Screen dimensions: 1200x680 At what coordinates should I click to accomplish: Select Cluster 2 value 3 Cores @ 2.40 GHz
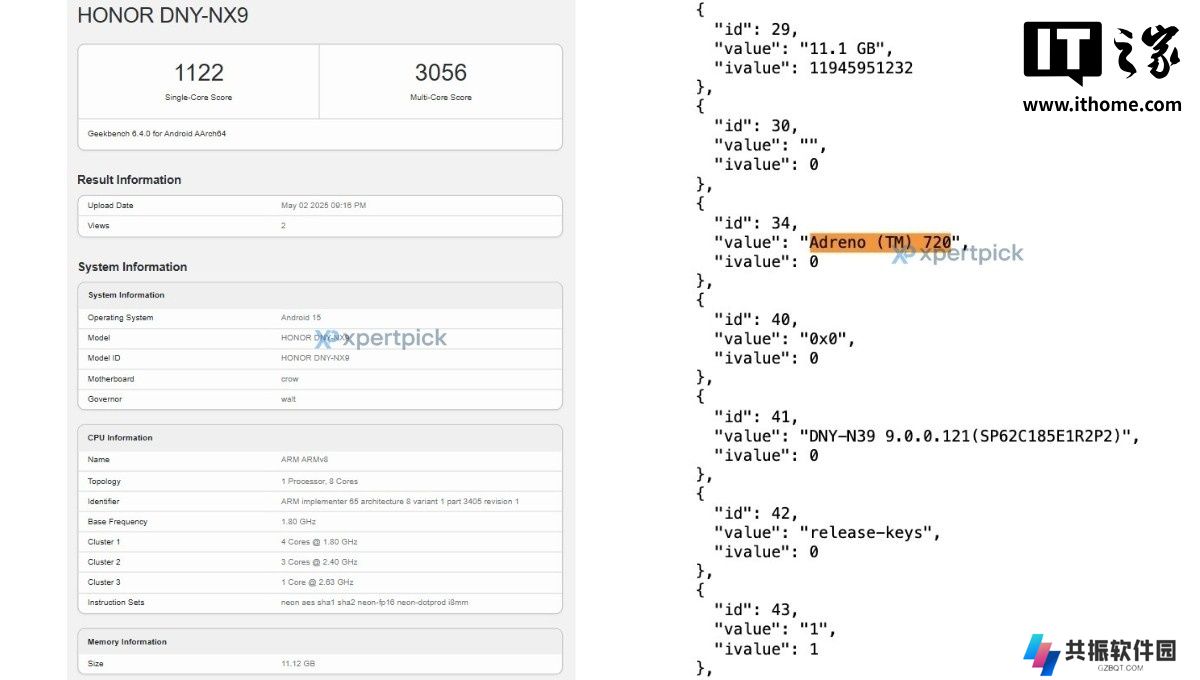tap(319, 562)
